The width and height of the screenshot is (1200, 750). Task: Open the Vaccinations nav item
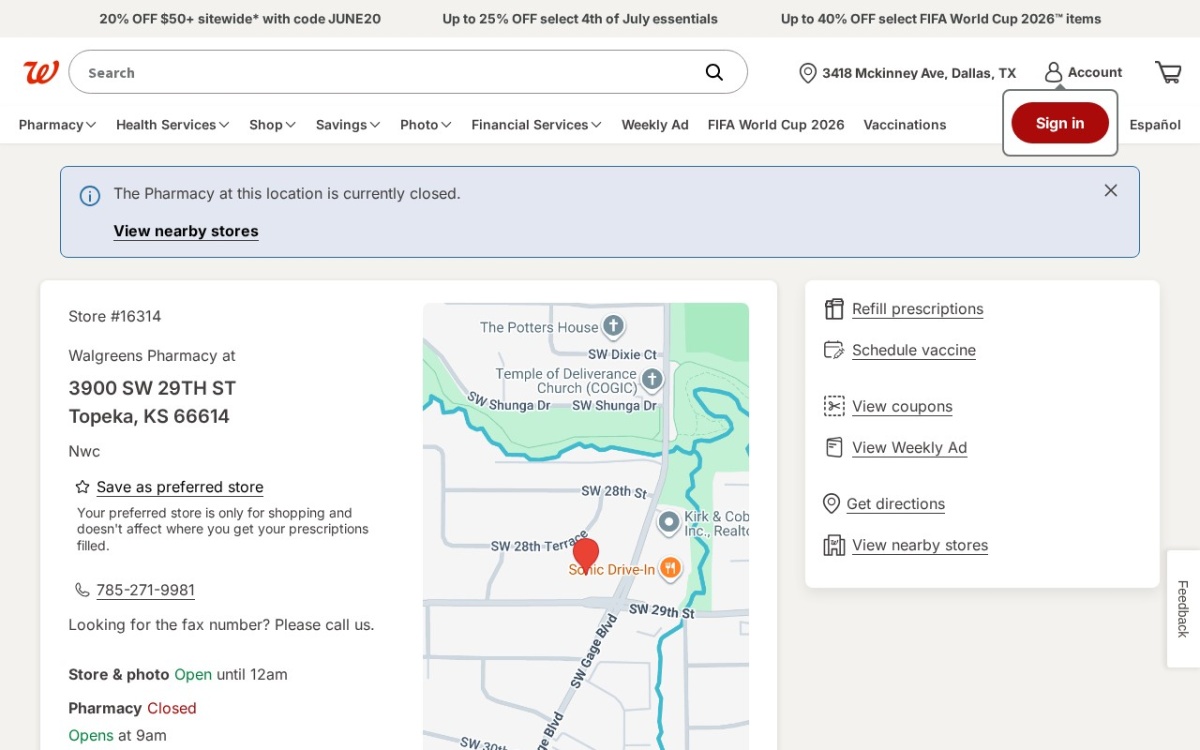click(x=905, y=125)
